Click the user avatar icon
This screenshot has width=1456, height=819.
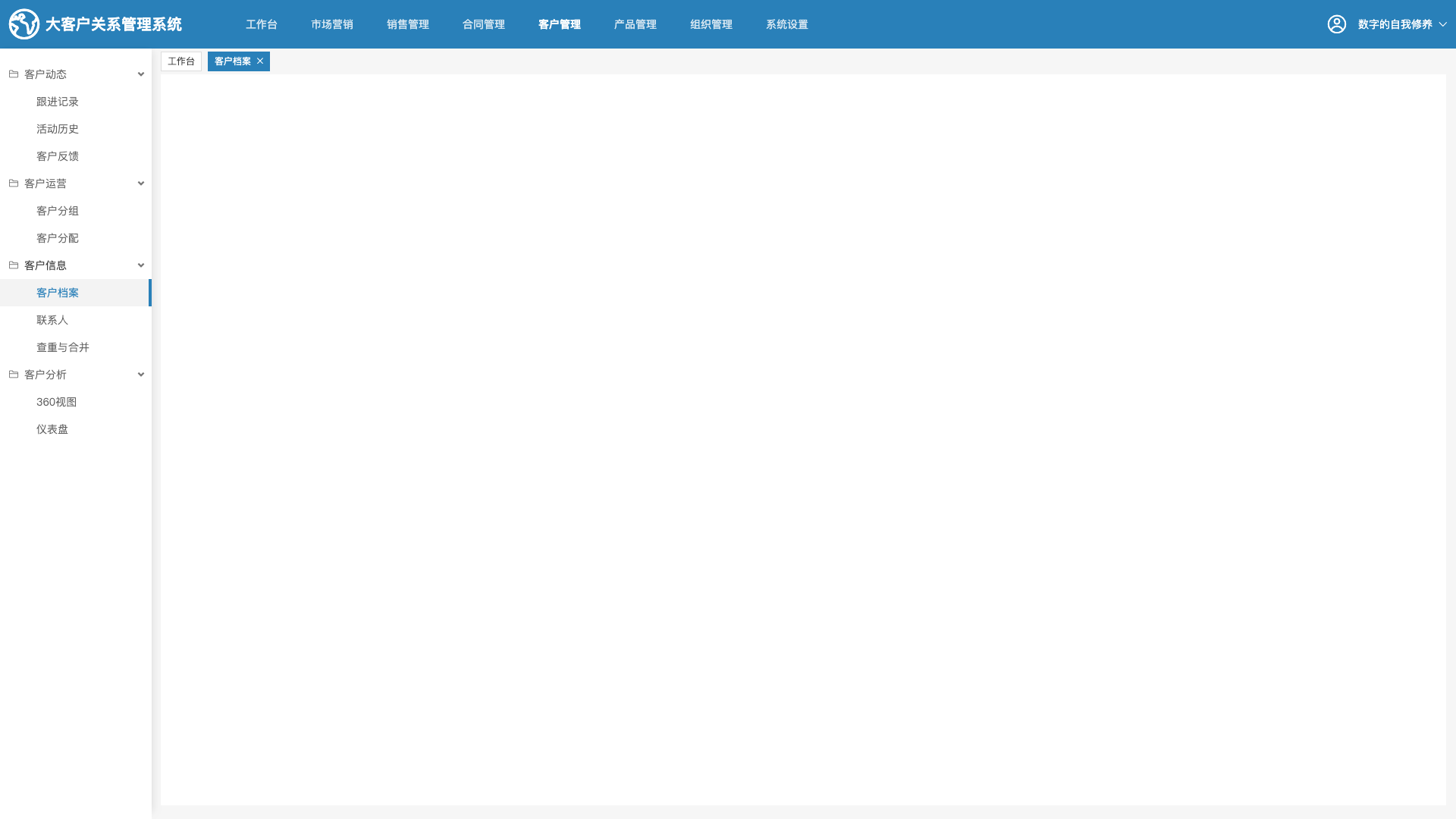coord(1337,24)
